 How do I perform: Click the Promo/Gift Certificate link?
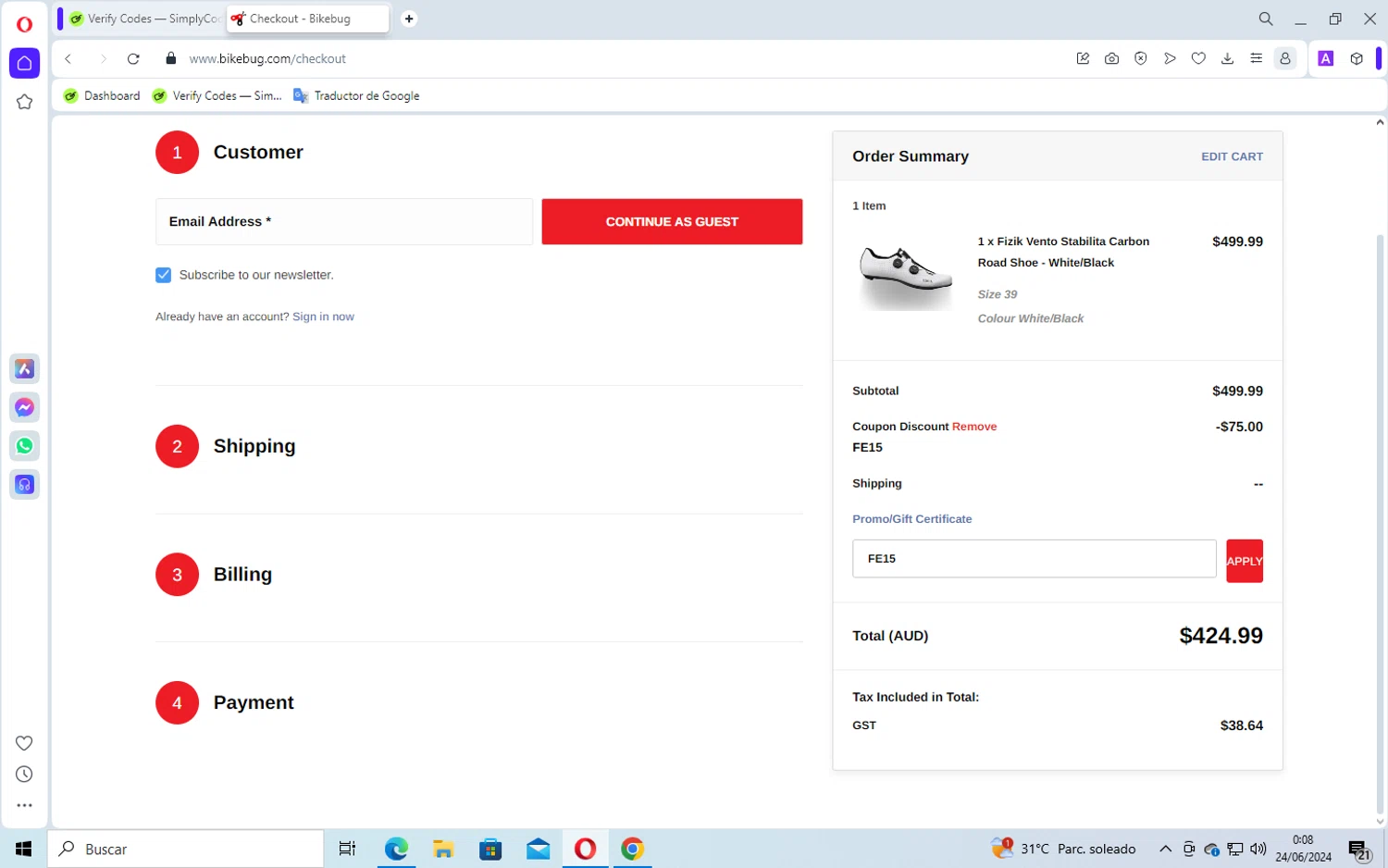tap(911, 519)
